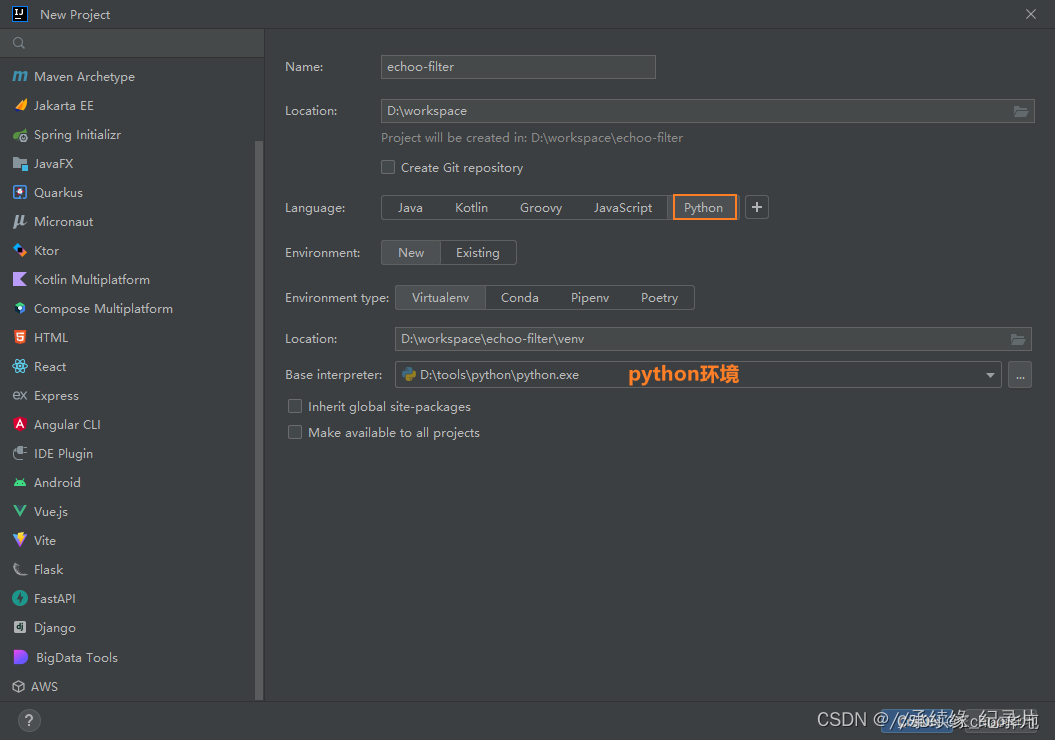Select the Quarkus generator icon
Image resolution: width=1055 pixels, height=740 pixels.
[20, 192]
